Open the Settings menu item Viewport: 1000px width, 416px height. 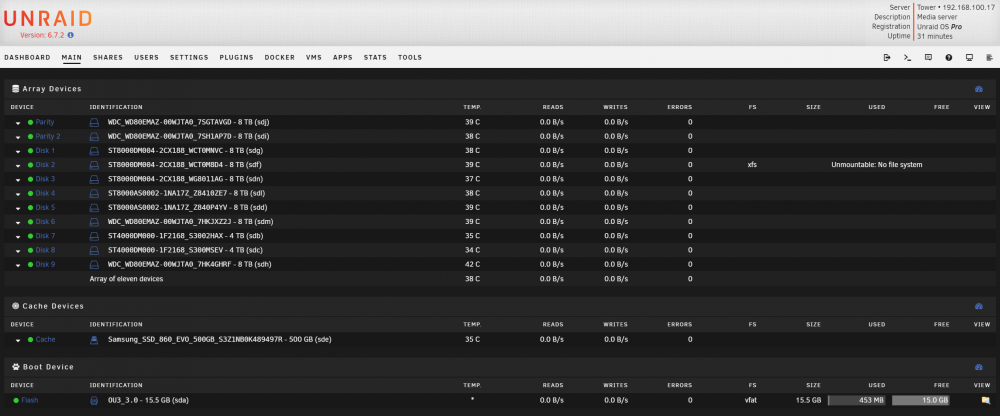pyautogui.click(x=189, y=57)
